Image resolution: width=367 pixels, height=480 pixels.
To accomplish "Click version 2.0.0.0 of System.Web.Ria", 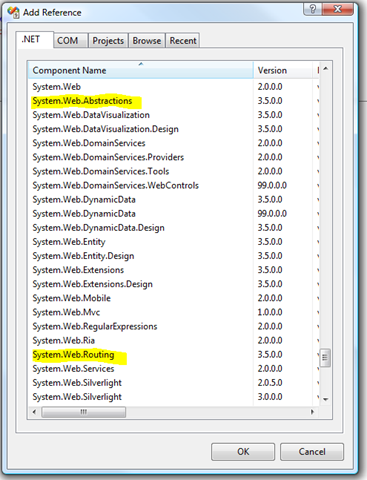I will click(x=270, y=340).
